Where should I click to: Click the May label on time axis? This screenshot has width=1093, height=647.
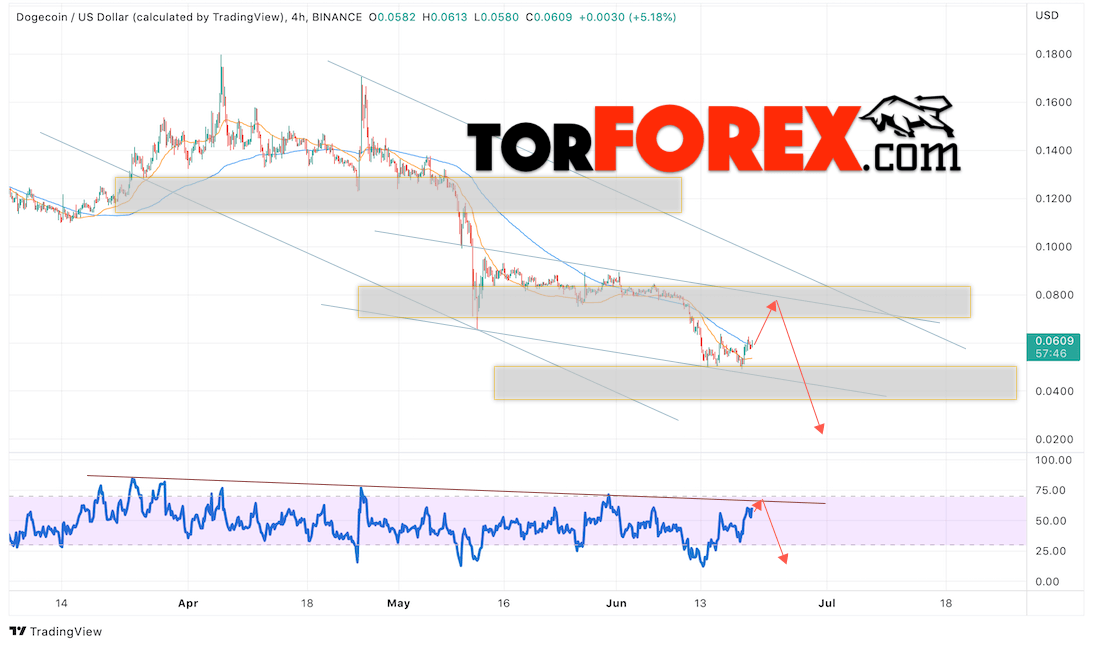[x=398, y=603]
